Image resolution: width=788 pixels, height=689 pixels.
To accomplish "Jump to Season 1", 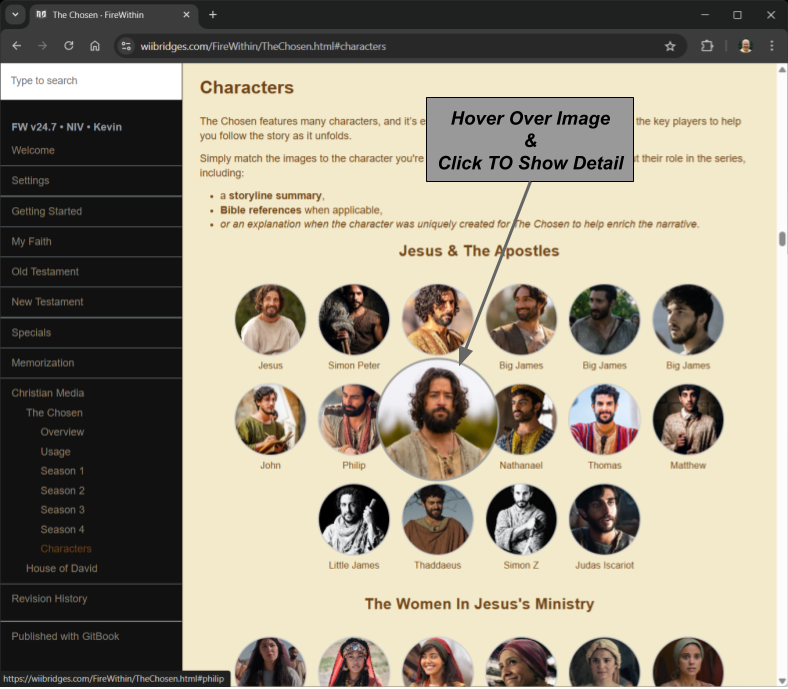I will [62, 471].
